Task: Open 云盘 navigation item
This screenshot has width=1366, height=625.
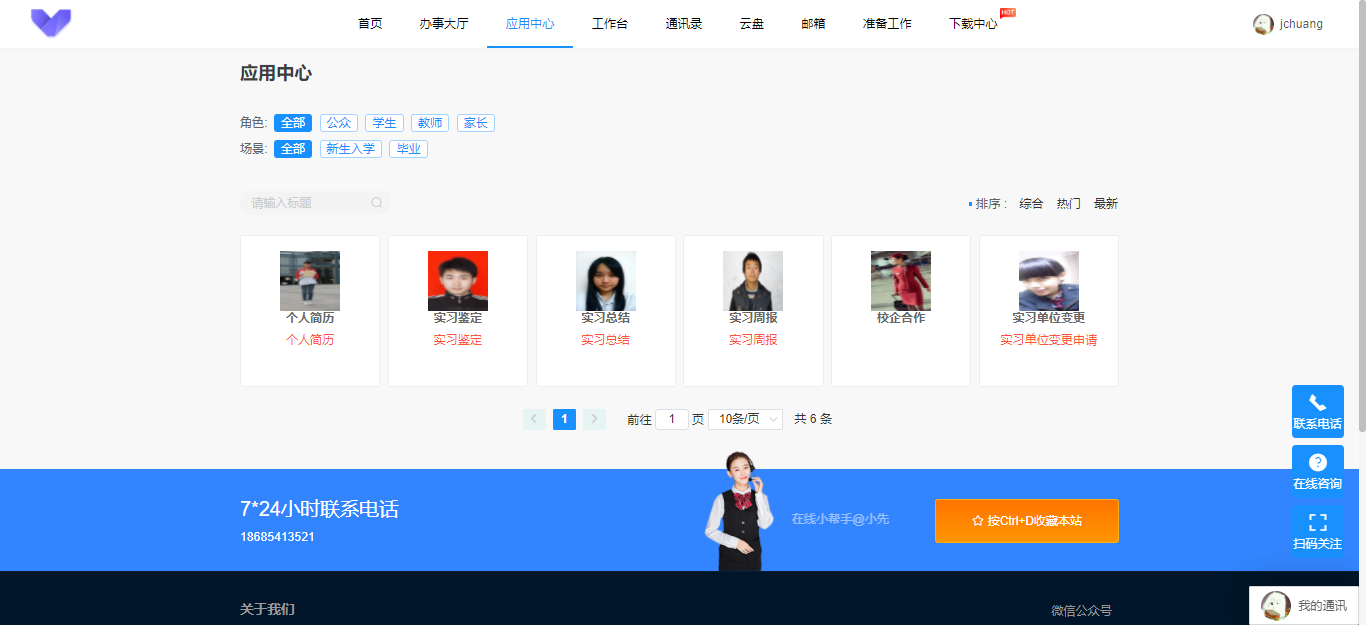Action: pos(752,24)
